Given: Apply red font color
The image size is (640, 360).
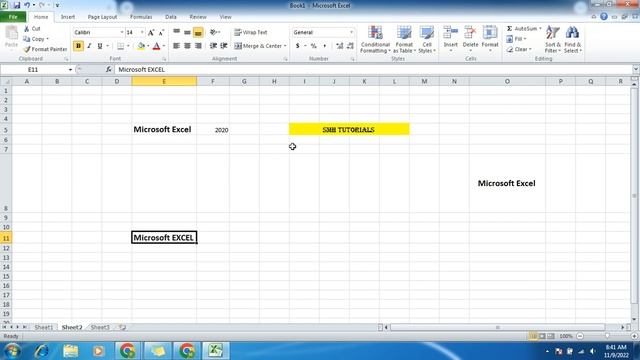Looking at the screenshot, I should pyautogui.click(x=156, y=46).
